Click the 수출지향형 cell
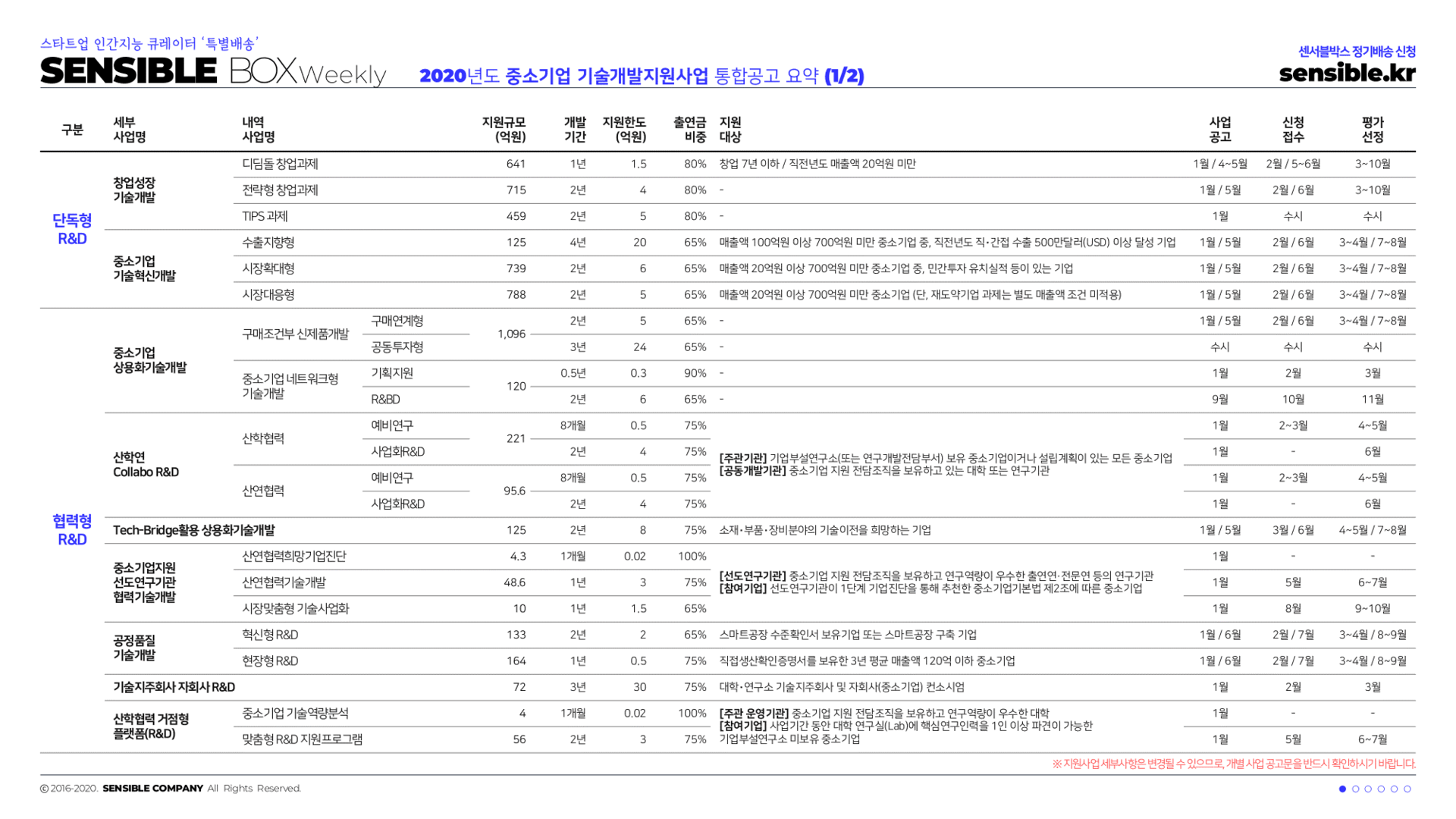The height and width of the screenshot is (819, 1456). coord(268,243)
